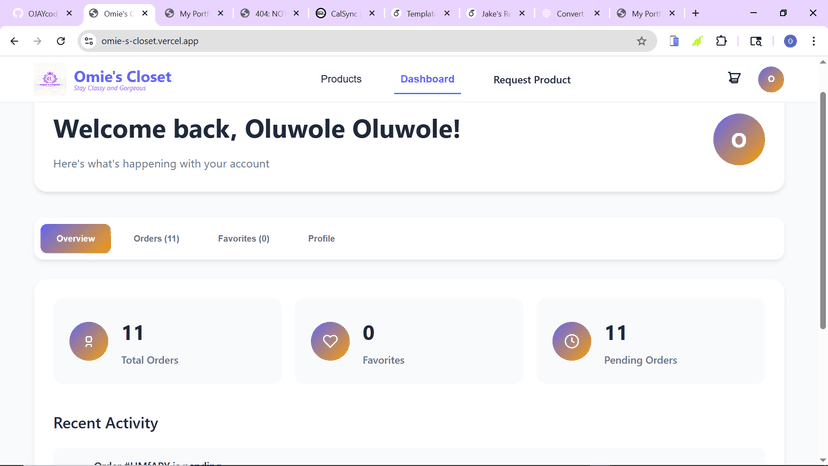This screenshot has height=466, width=828.
Task: Switch to the Favorites (0) tab
Action: tap(243, 239)
